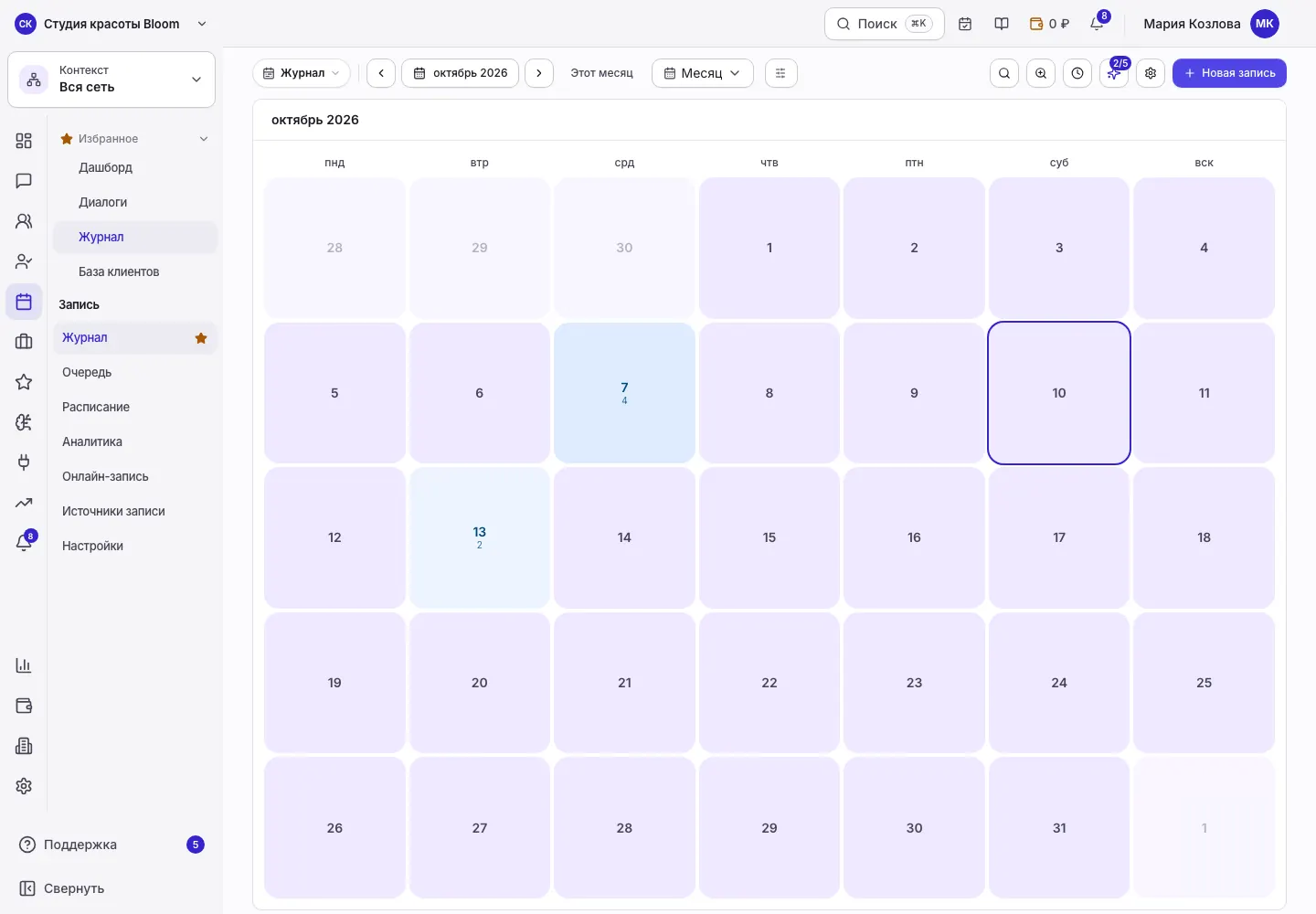The height and width of the screenshot is (914, 1316).
Task: Select October 7 calendar day cell
Action: click(624, 393)
